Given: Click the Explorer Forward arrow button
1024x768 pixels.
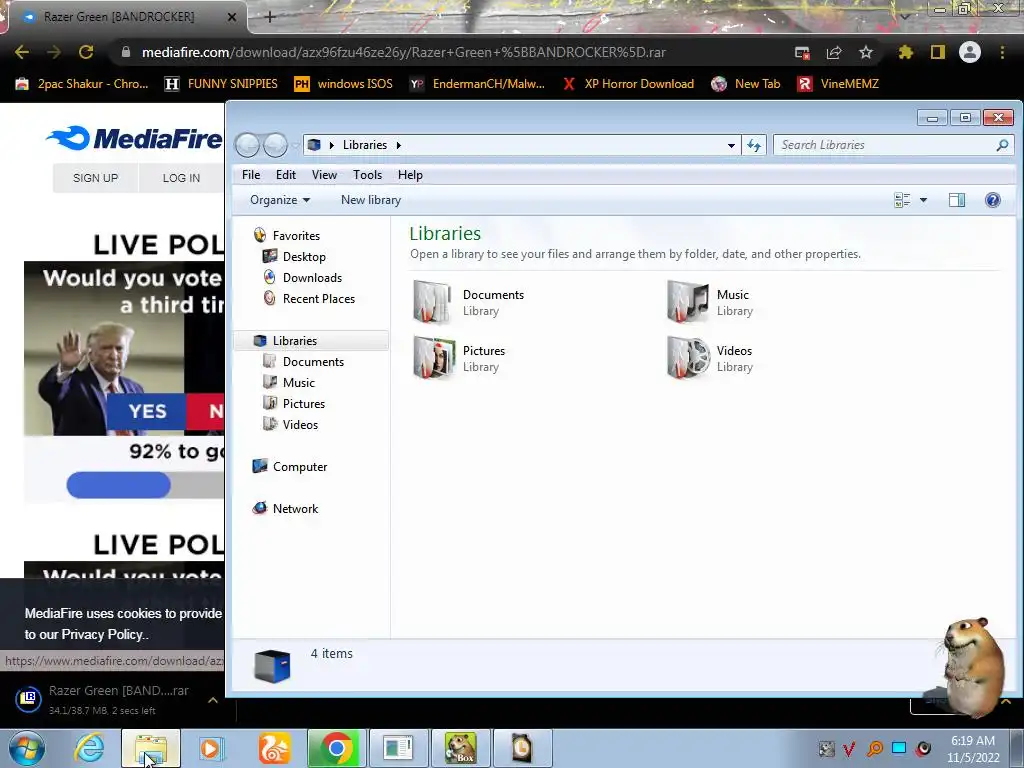Looking at the screenshot, I should [x=275, y=145].
